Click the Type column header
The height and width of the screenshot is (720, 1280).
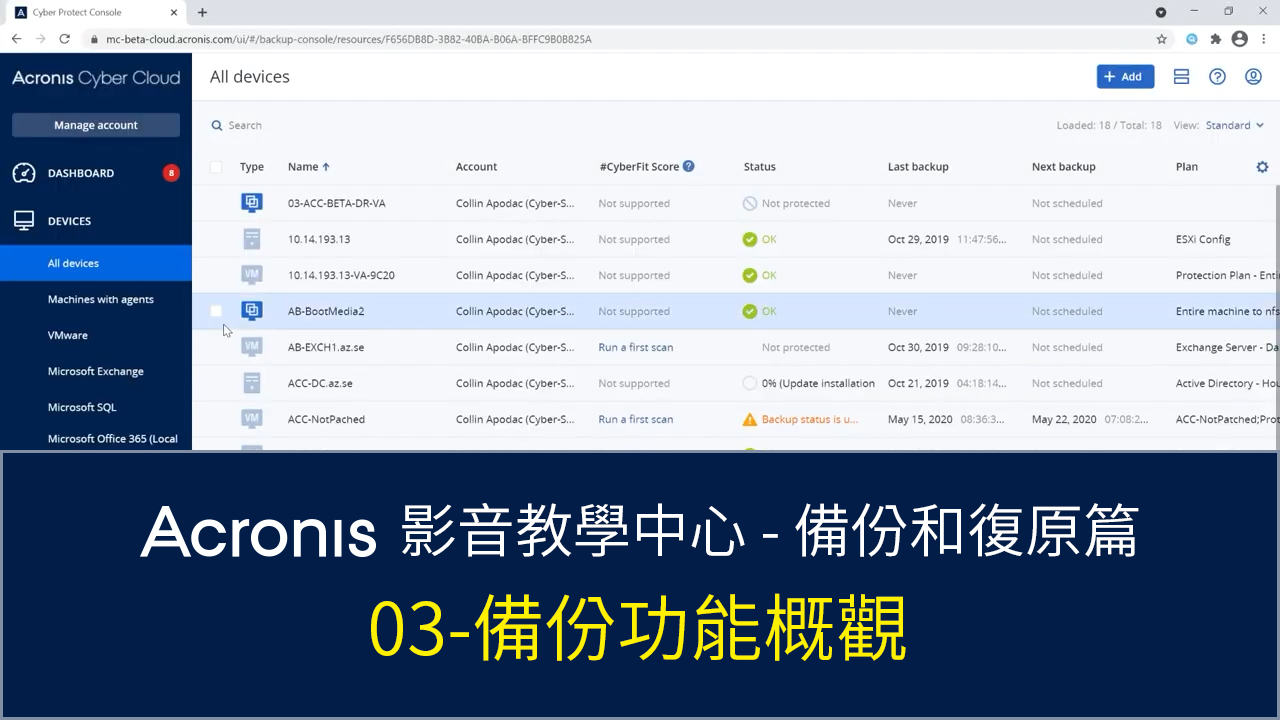tap(252, 167)
